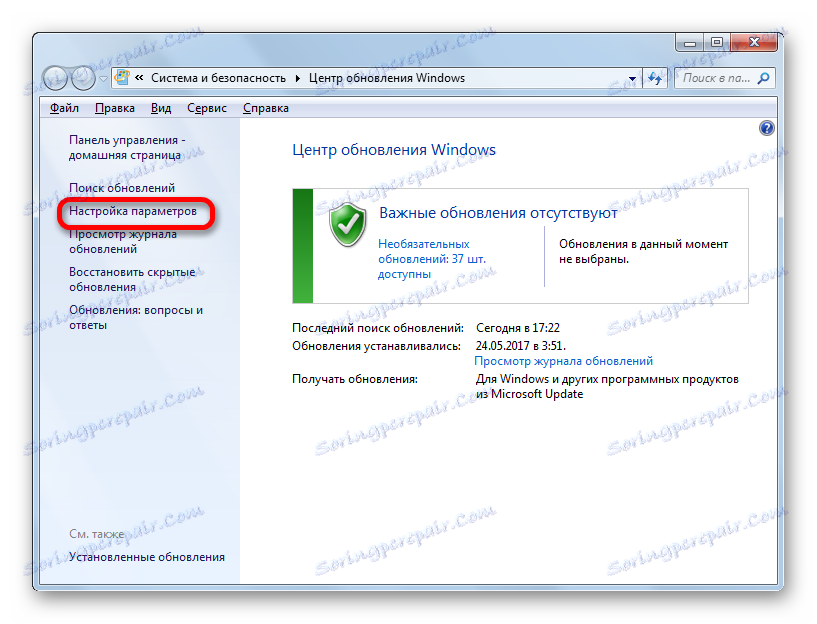Click the back navigation arrow button
817x624 pixels.
(x=55, y=78)
